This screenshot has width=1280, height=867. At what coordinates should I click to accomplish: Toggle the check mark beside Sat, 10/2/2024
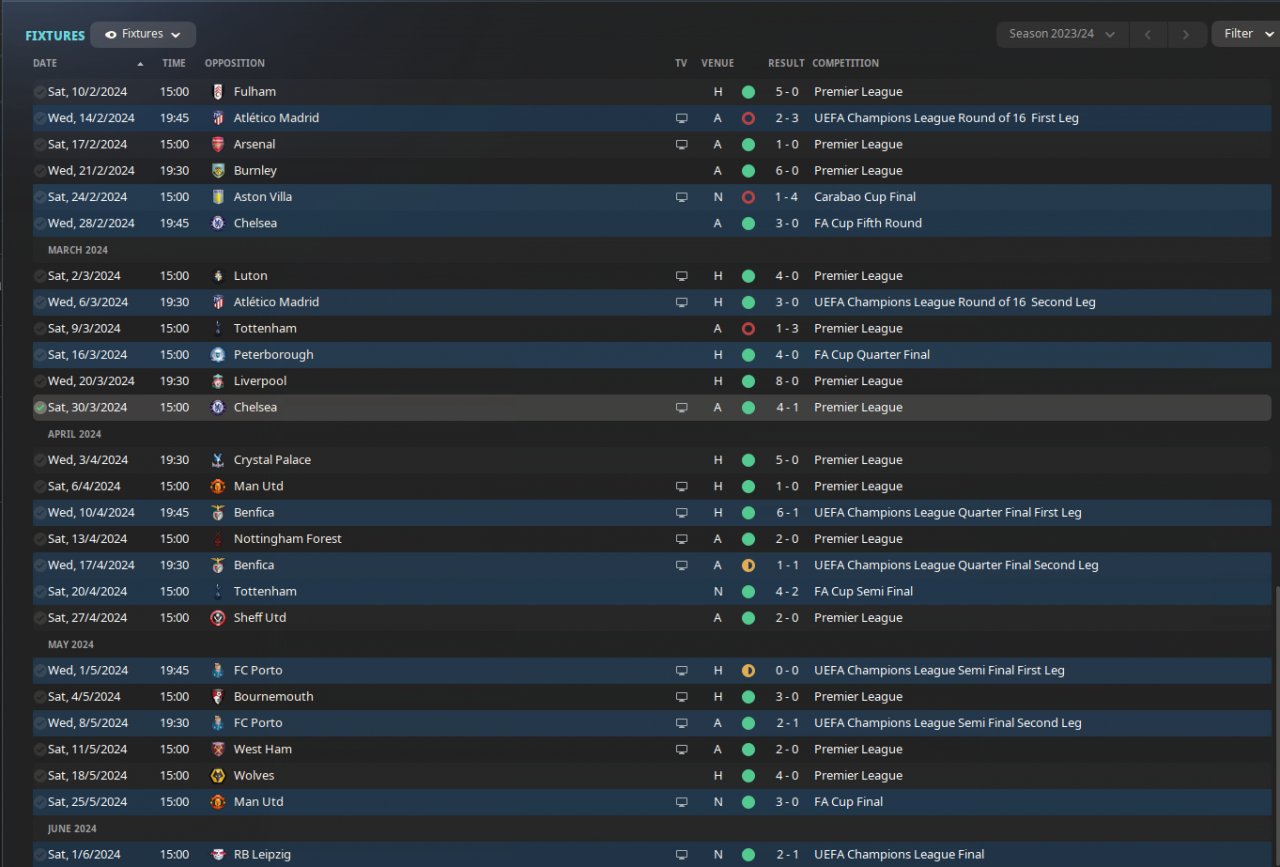click(x=40, y=92)
